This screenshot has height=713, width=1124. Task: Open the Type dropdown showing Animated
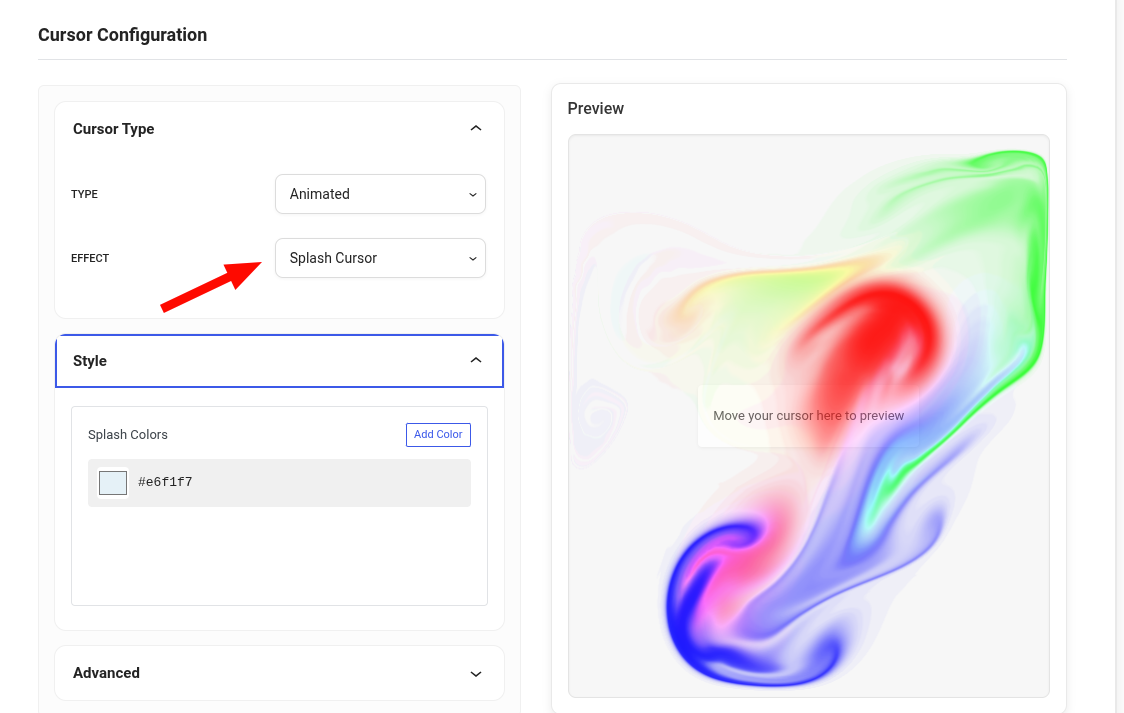click(x=380, y=194)
